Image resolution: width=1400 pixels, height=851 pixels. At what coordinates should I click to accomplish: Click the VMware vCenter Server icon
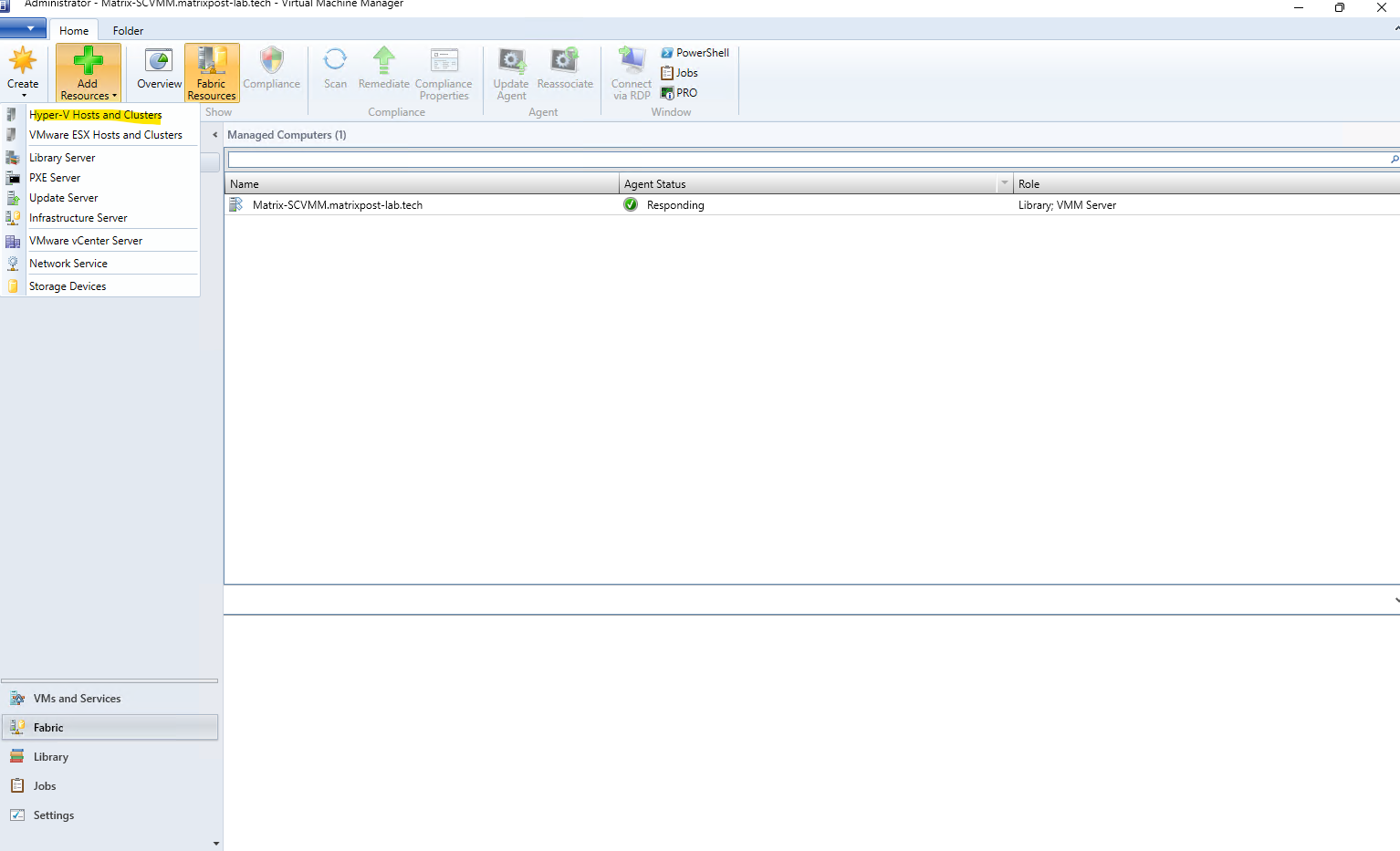tap(13, 241)
